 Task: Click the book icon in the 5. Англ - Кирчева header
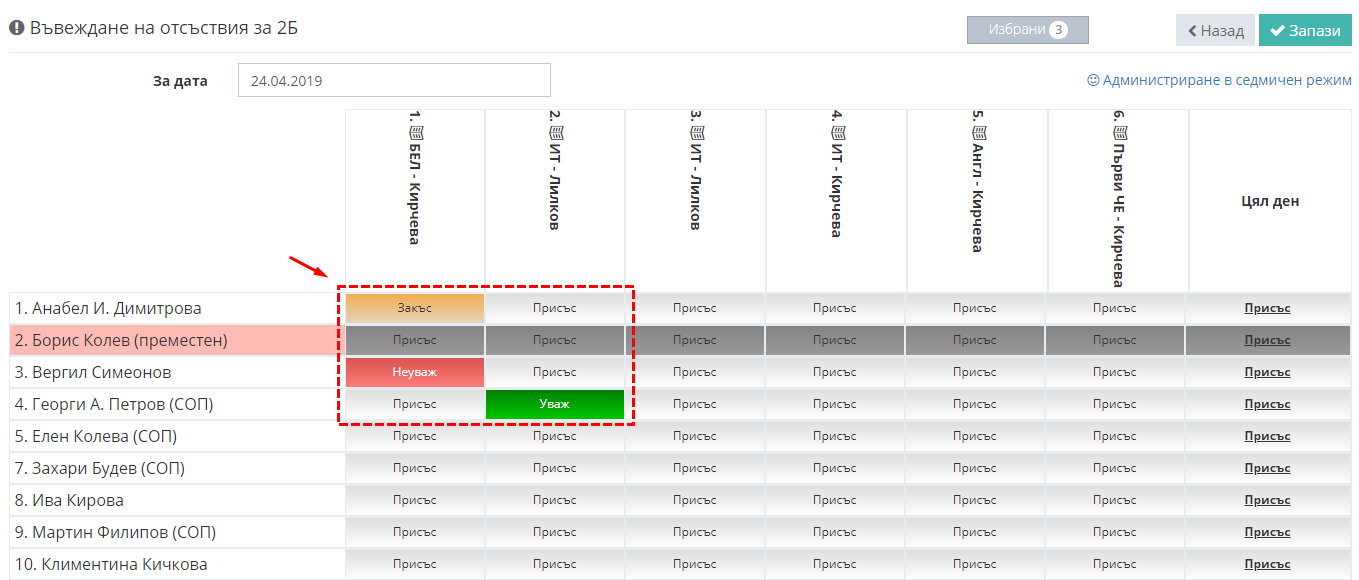977,132
